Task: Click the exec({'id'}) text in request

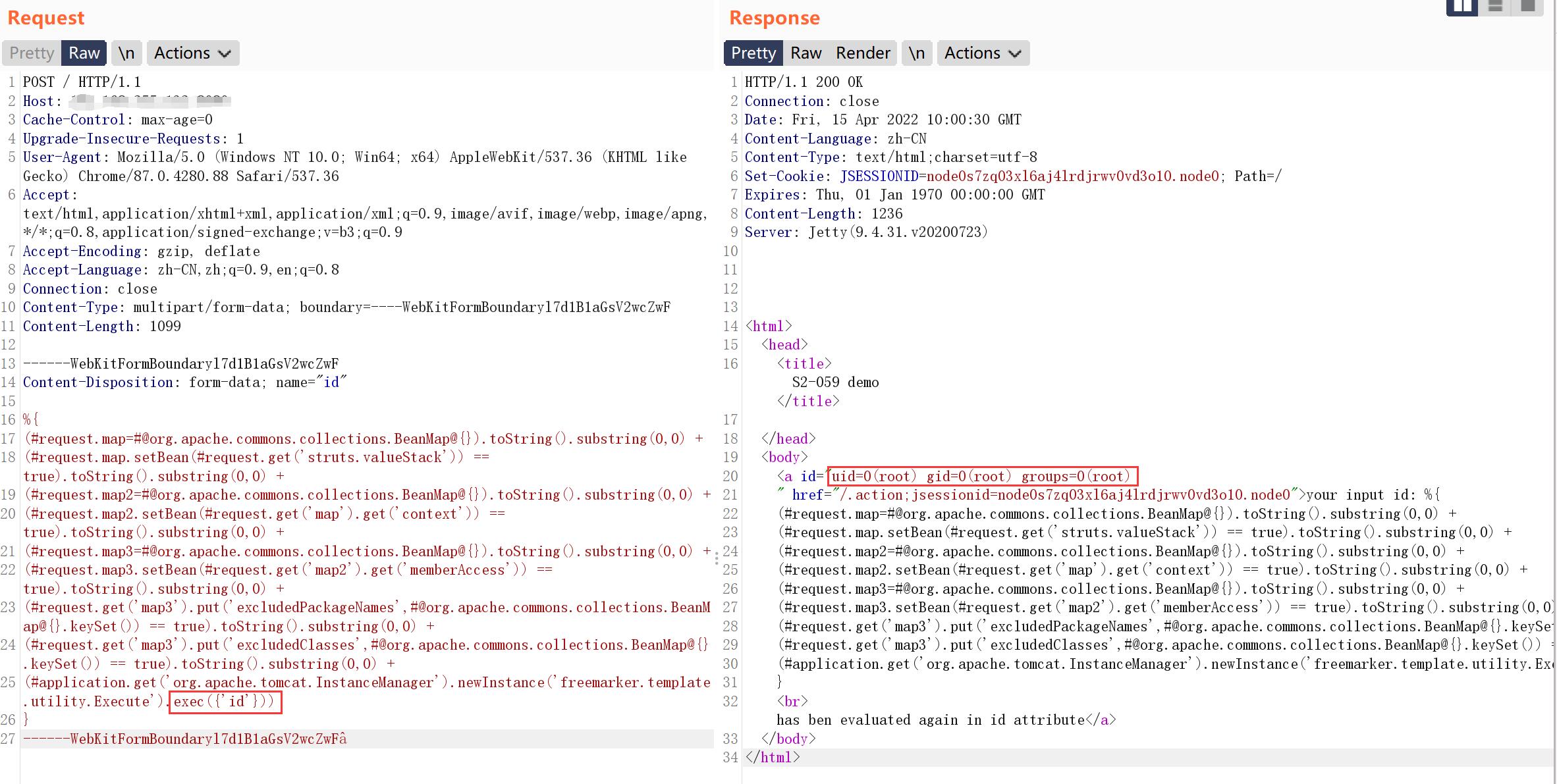Action: coord(225,702)
